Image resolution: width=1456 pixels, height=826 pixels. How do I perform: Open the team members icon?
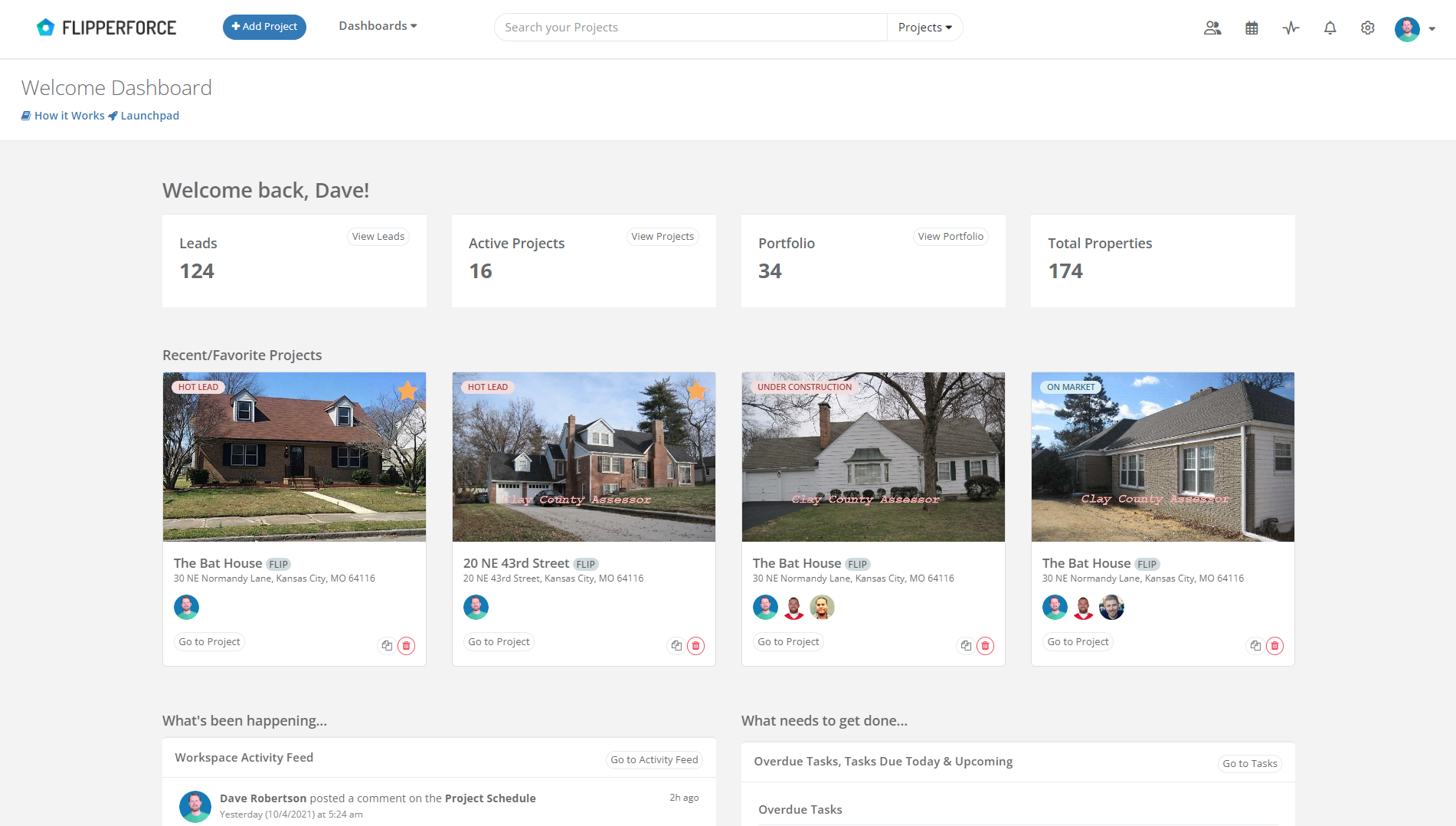coord(1212,27)
